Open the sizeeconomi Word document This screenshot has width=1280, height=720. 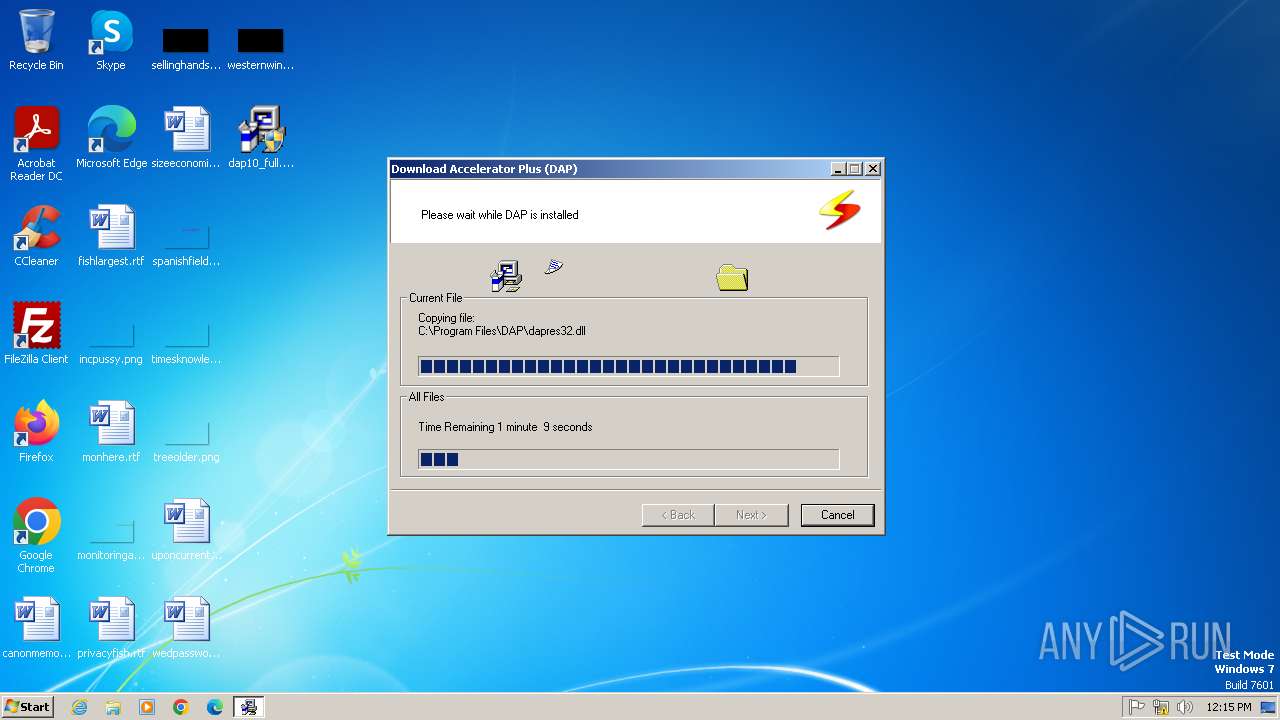pyautogui.click(x=186, y=138)
